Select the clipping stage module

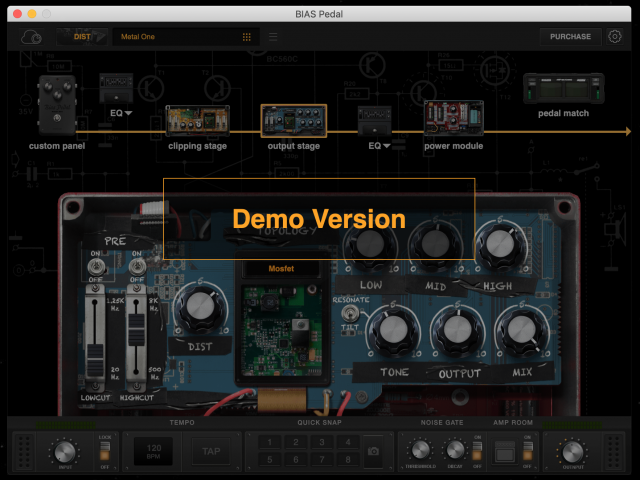[x=198, y=121]
